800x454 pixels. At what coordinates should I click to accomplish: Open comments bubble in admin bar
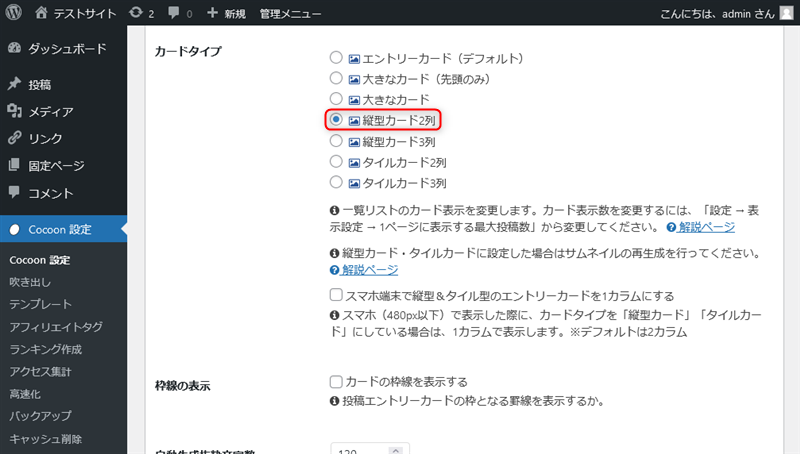[173, 13]
